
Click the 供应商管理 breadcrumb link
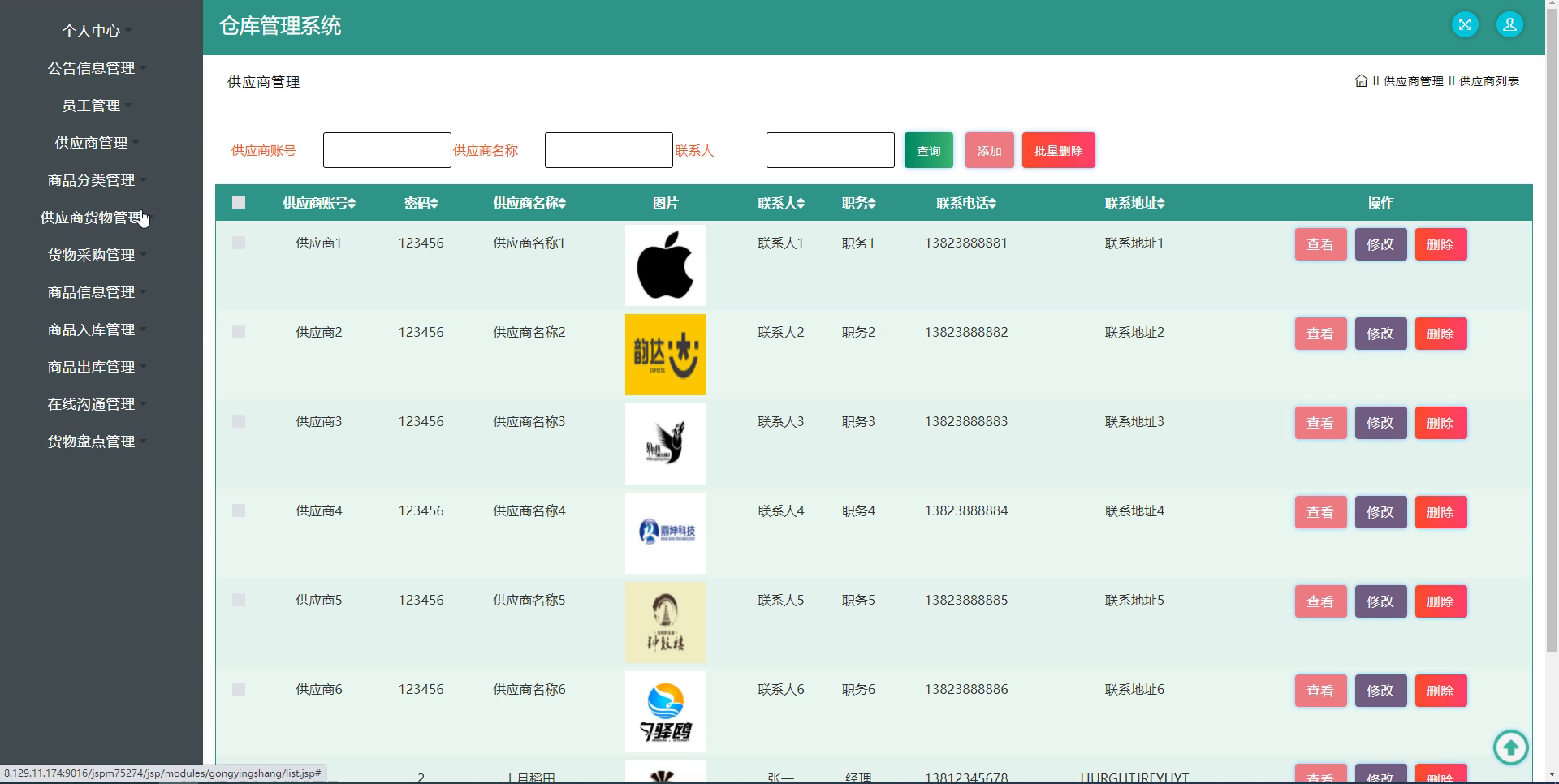(1413, 81)
